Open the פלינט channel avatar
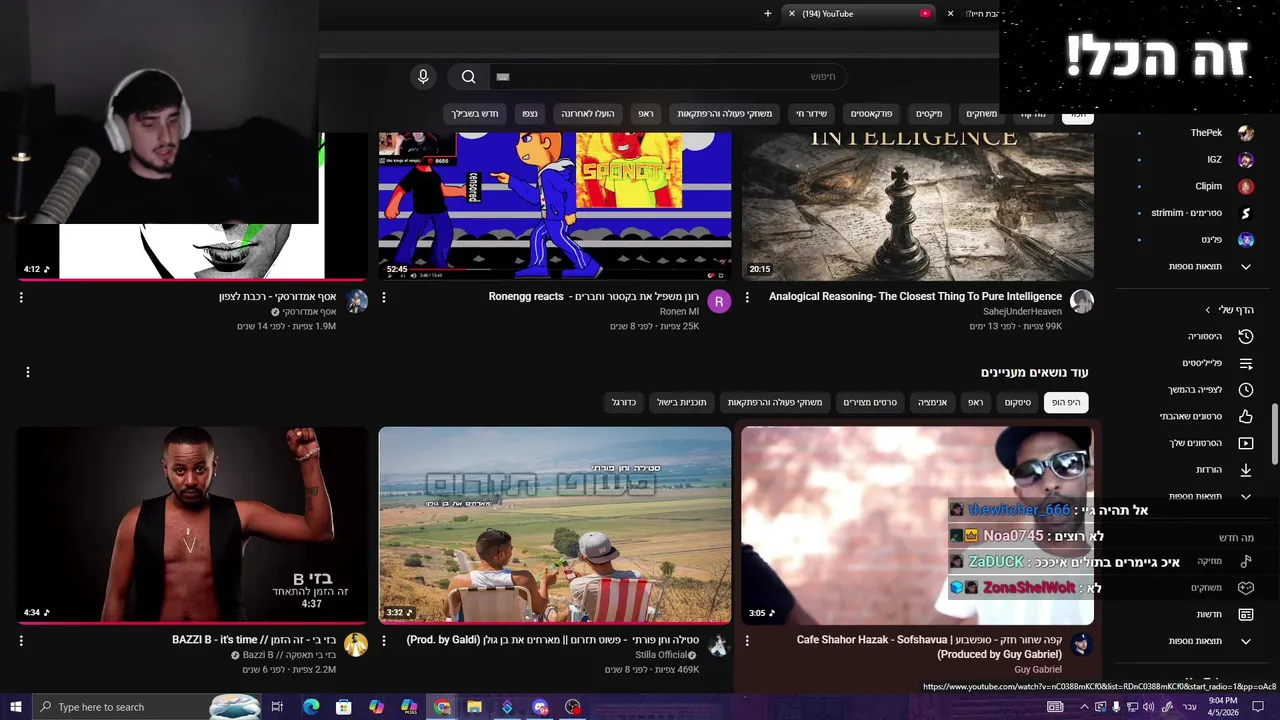This screenshot has width=1280, height=720. click(x=1246, y=240)
